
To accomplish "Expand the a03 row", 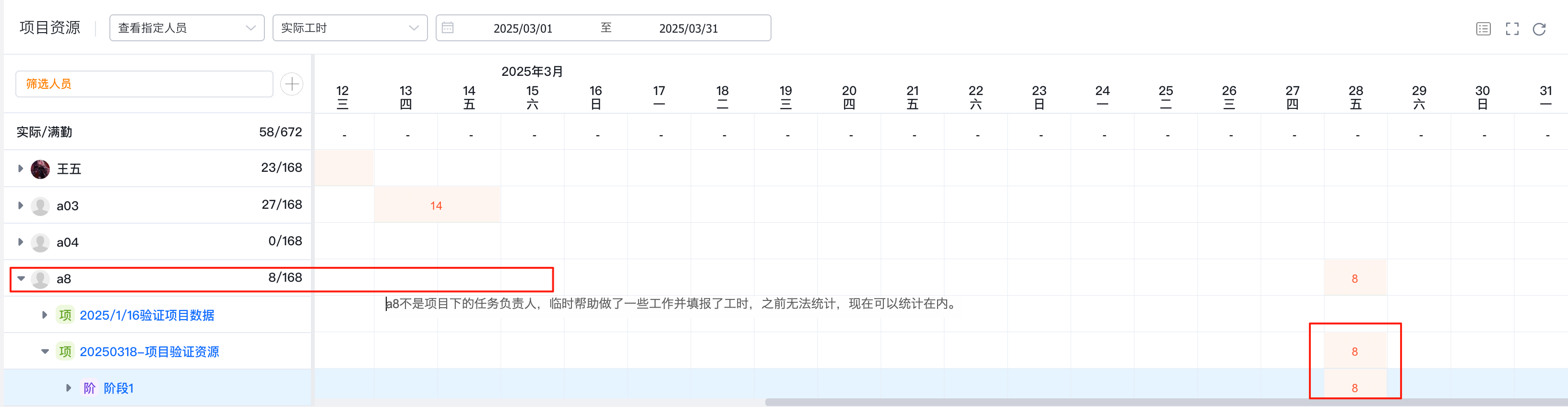I will coord(20,206).
